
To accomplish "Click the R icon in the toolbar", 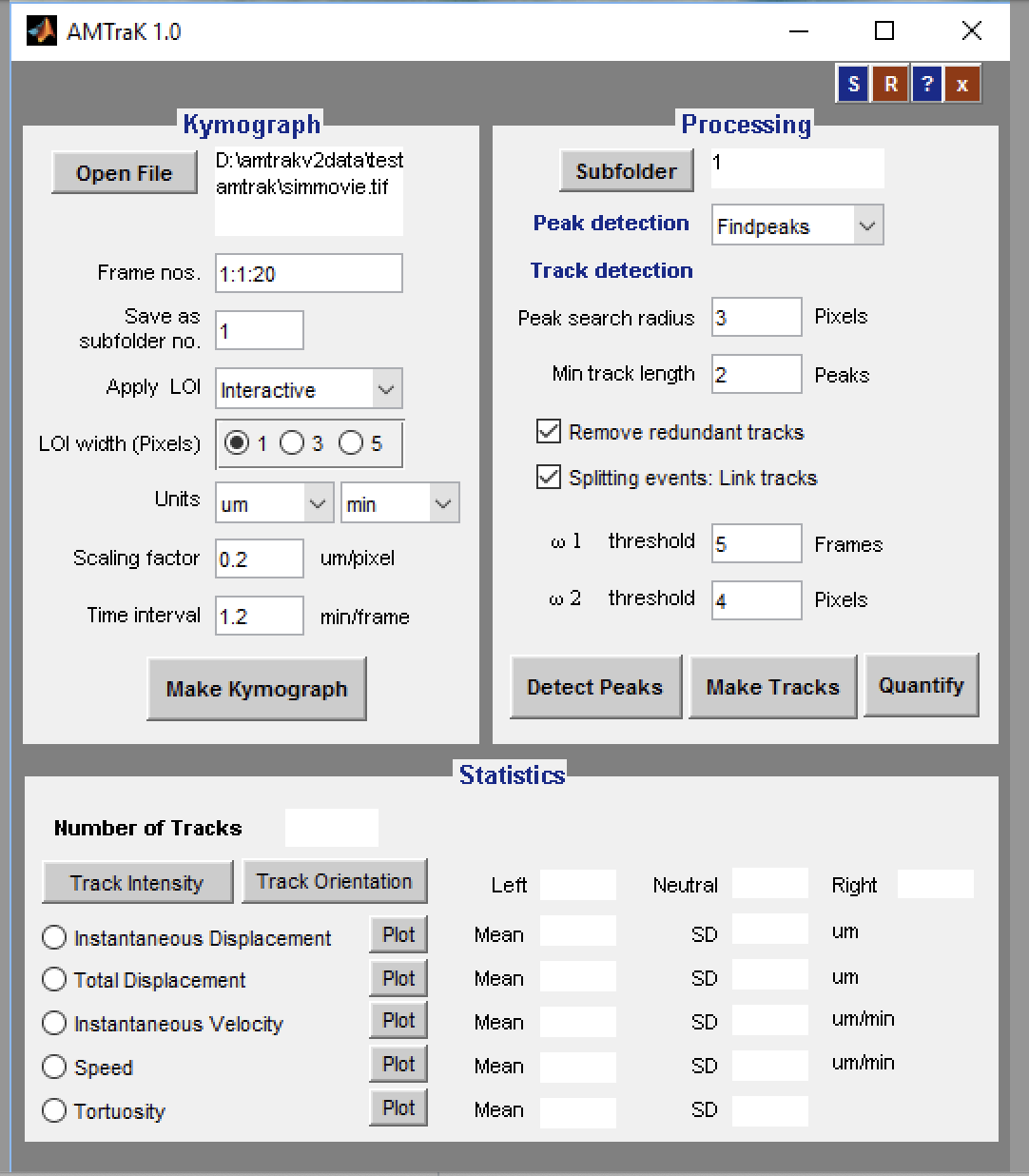I will (x=889, y=84).
